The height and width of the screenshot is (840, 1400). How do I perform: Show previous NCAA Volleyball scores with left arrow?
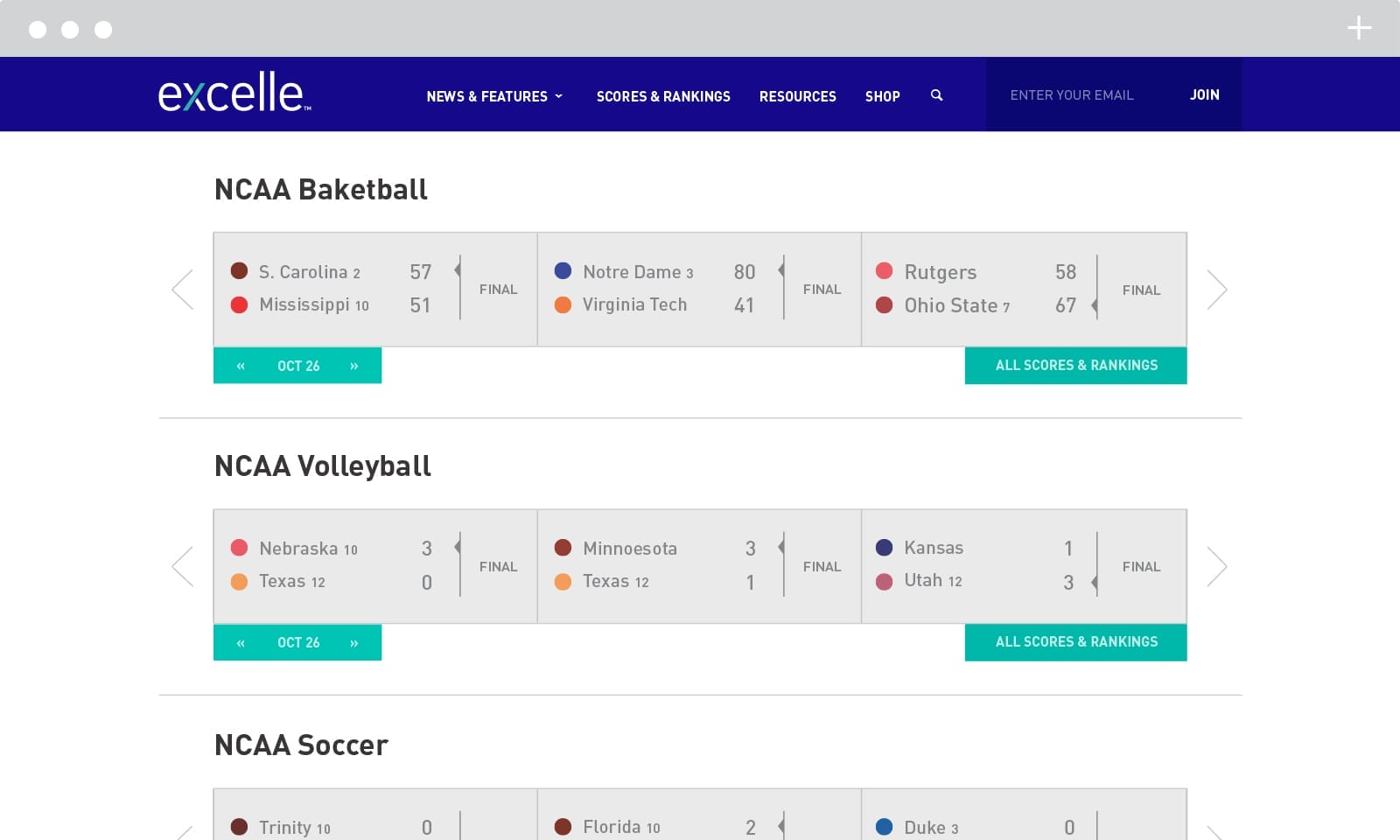click(183, 566)
